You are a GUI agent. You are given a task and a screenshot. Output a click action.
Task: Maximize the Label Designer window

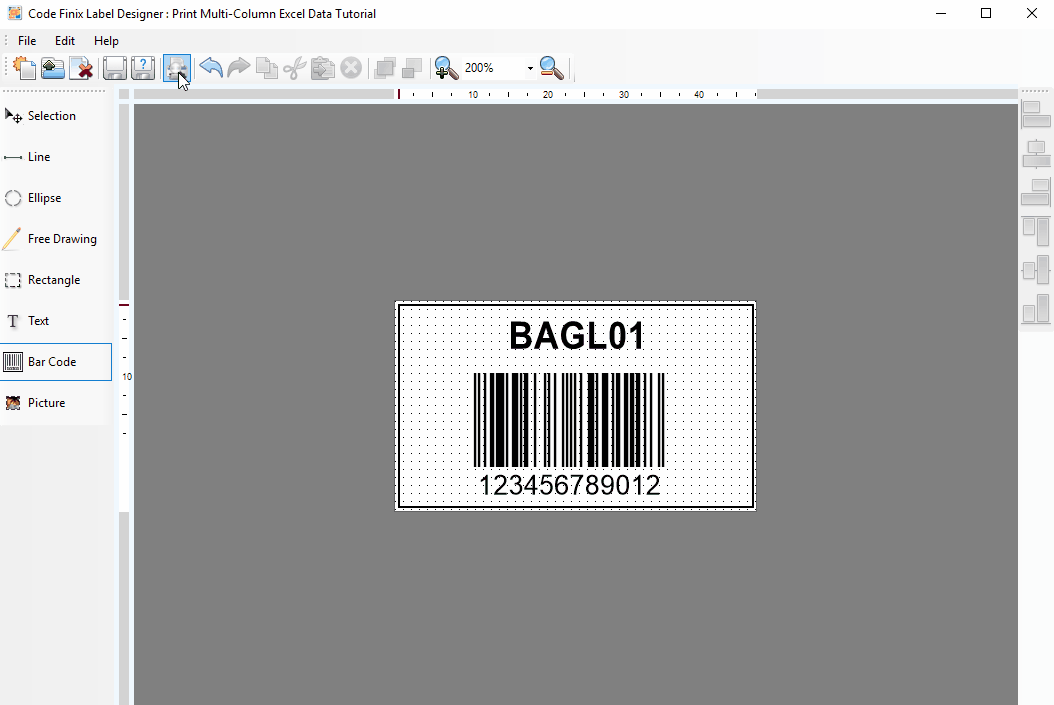click(x=986, y=13)
